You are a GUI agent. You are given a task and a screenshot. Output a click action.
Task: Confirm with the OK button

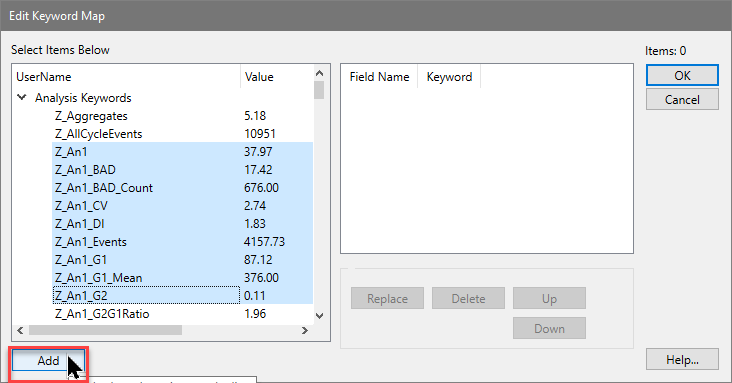click(682, 75)
